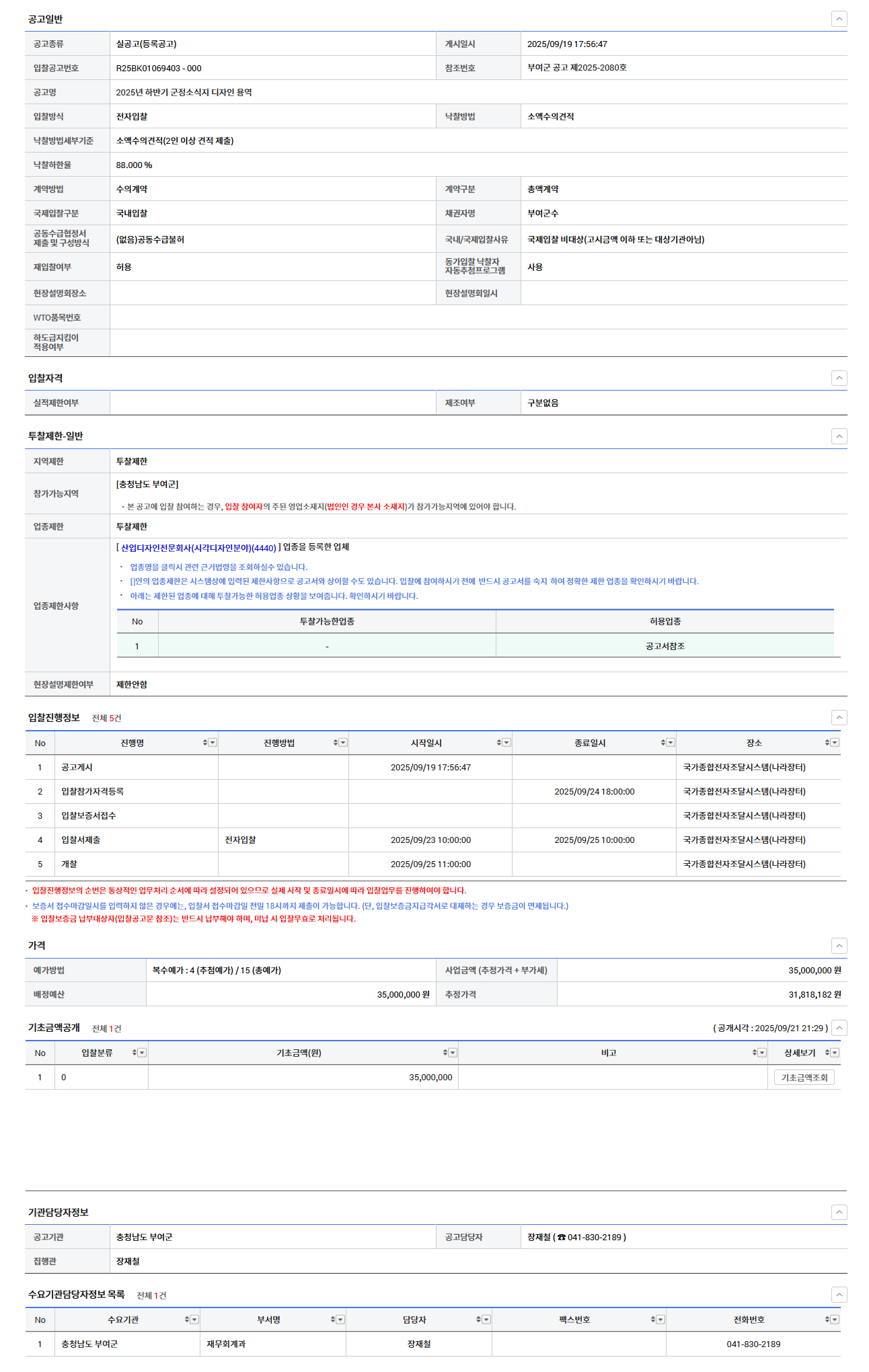Collapse the 수요기관담당자정보 목록 section

pyautogui.click(x=839, y=1295)
